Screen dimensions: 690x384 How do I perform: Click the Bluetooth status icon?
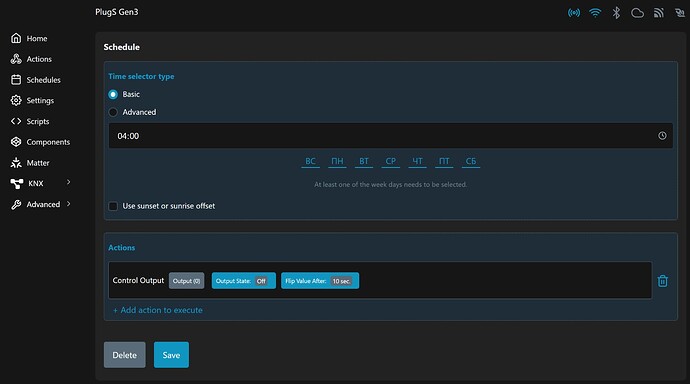tap(616, 13)
